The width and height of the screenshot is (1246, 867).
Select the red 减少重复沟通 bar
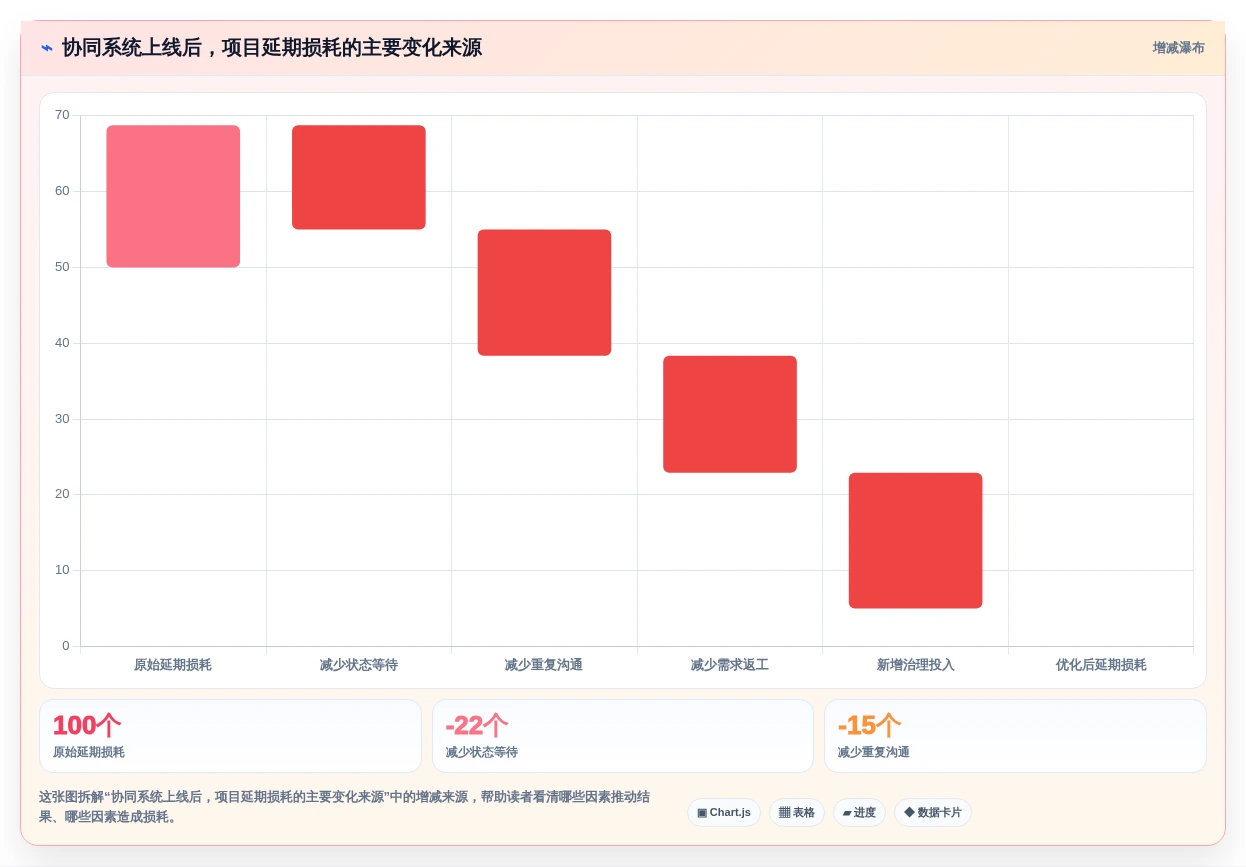tap(544, 292)
